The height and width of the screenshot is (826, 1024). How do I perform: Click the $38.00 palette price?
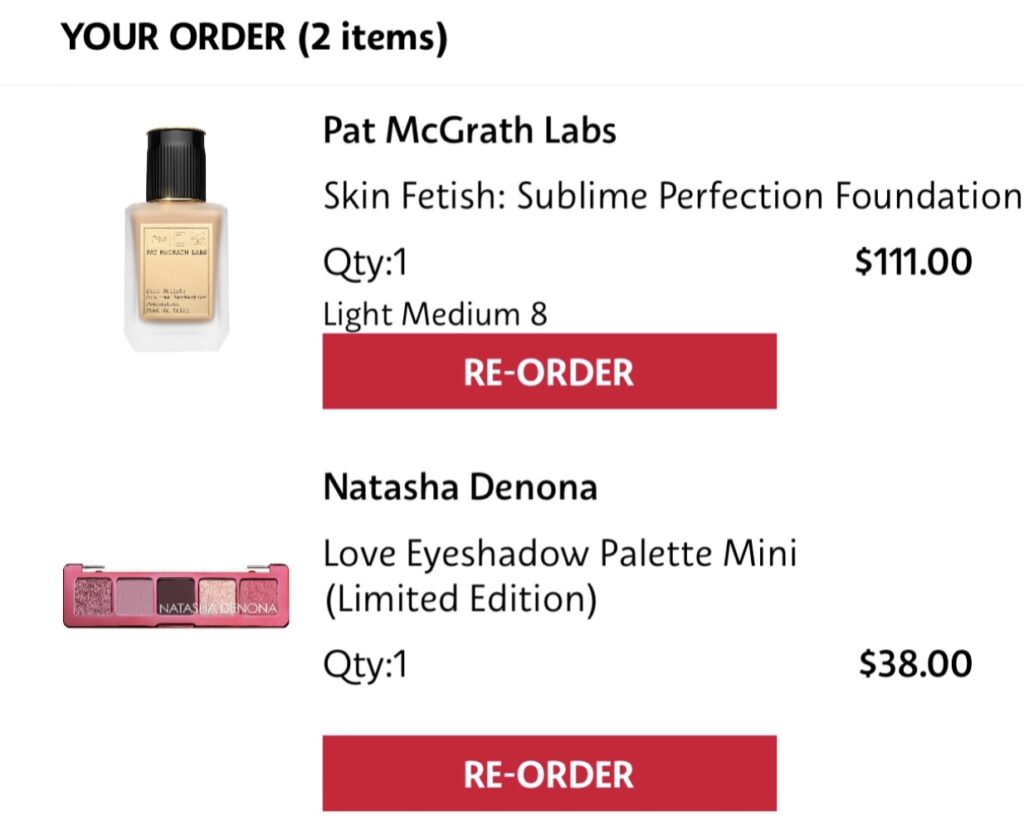click(915, 663)
